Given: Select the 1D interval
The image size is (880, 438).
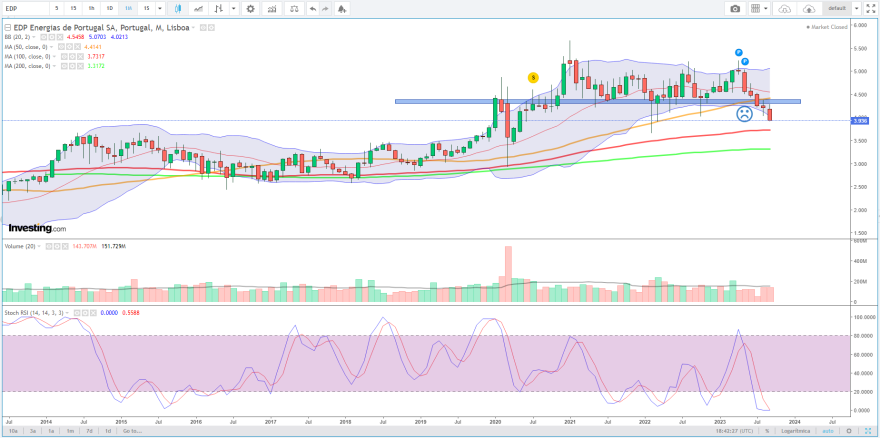Looking at the screenshot, I should pos(111,8).
